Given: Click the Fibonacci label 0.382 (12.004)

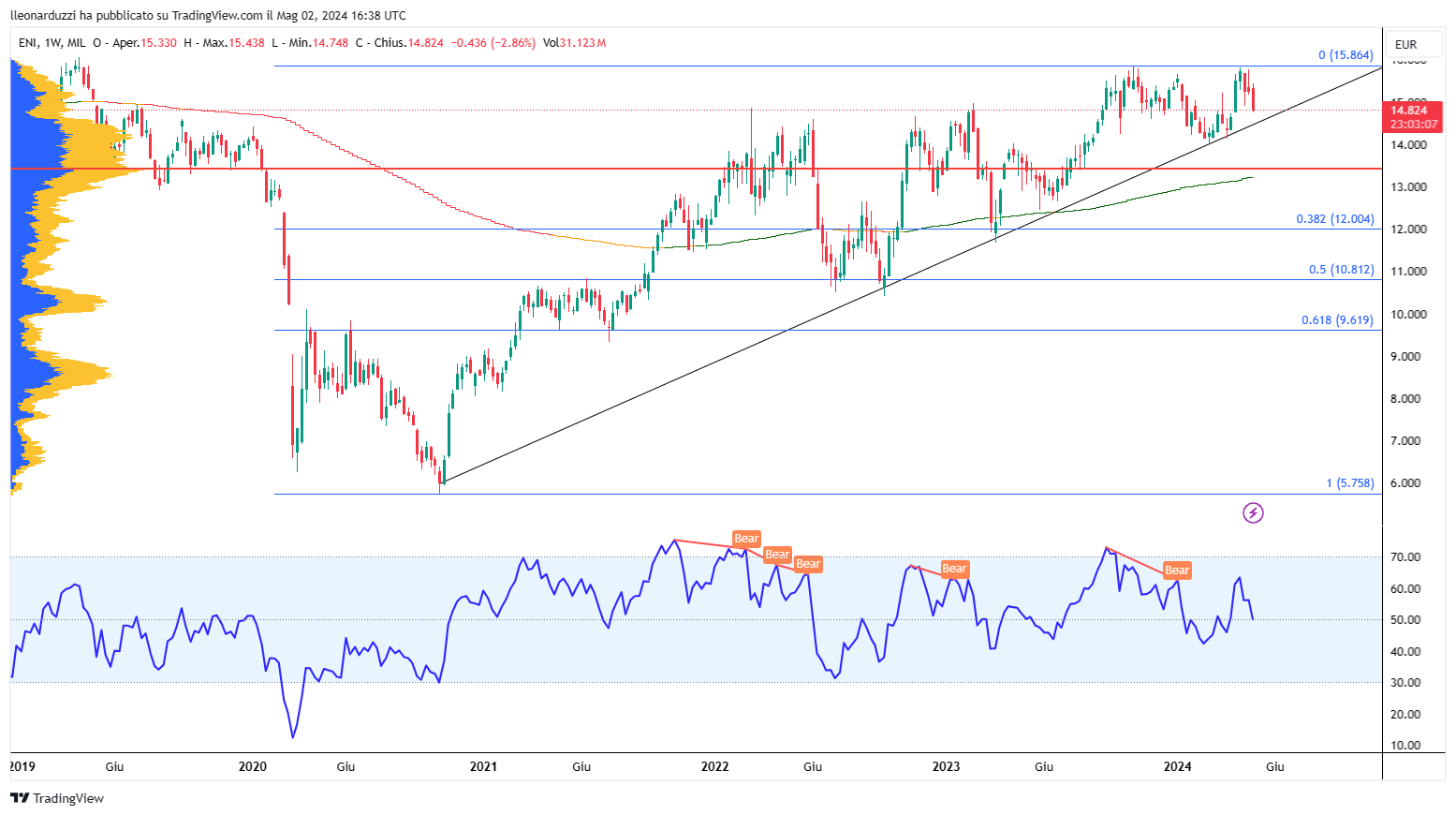Looking at the screenshot, I should coord(1335,219).
